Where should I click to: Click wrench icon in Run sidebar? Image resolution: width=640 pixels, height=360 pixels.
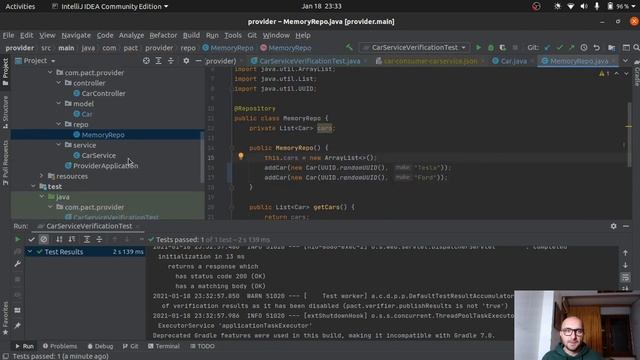tap(18, 264)
